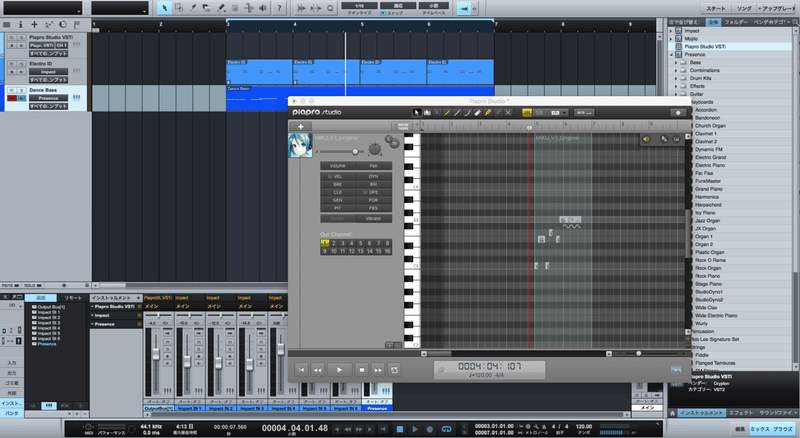This screenshot has height=438, width=800.
Task: Switch to the Browse view at bottom right
Action: click(783, 429)
